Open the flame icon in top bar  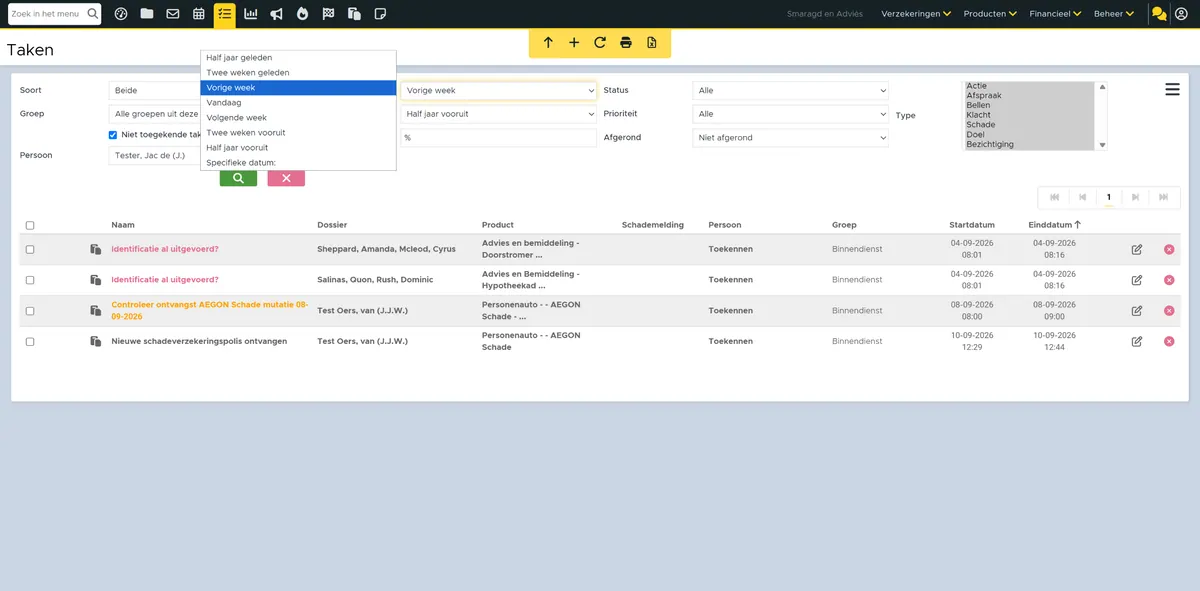click(302, 14)
